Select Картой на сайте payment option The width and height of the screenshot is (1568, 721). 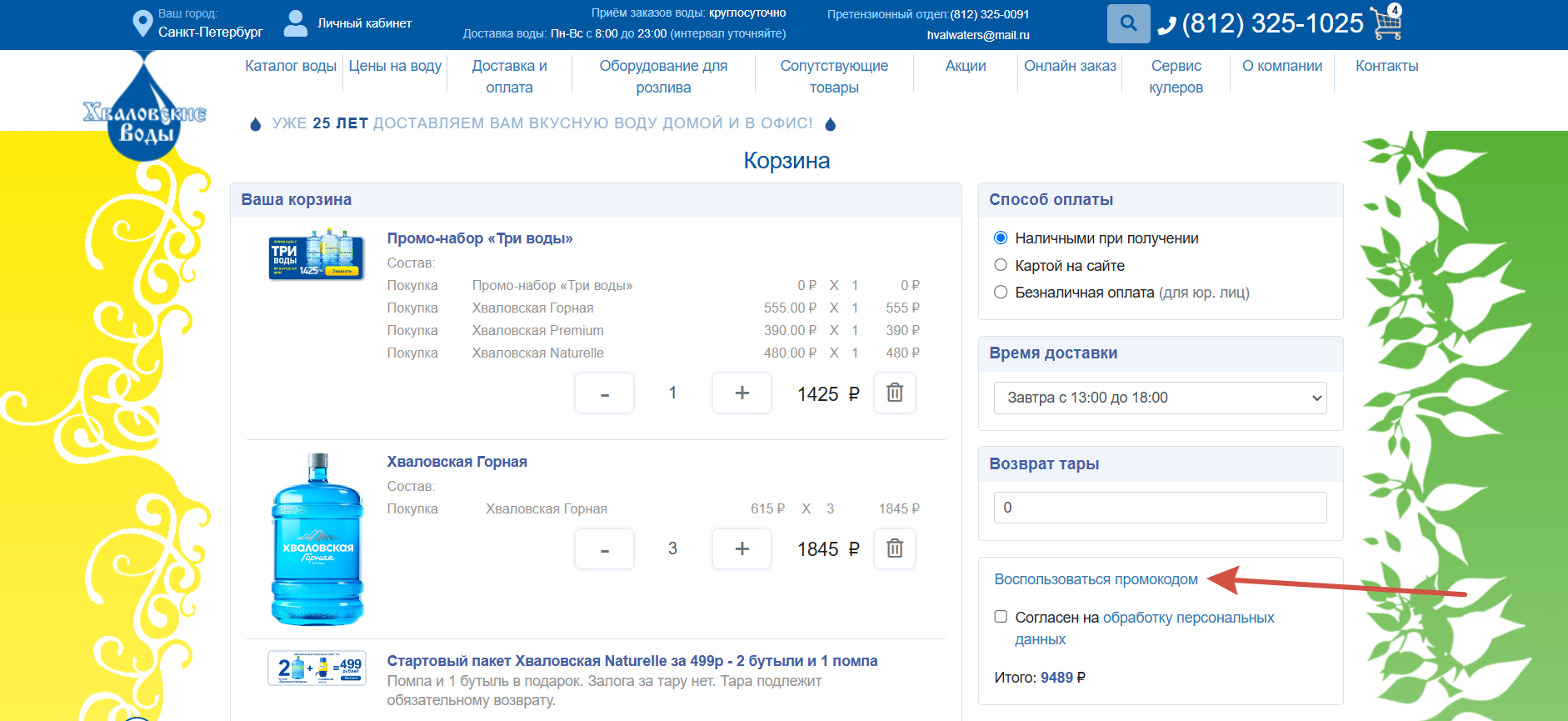click(1001, 265)
